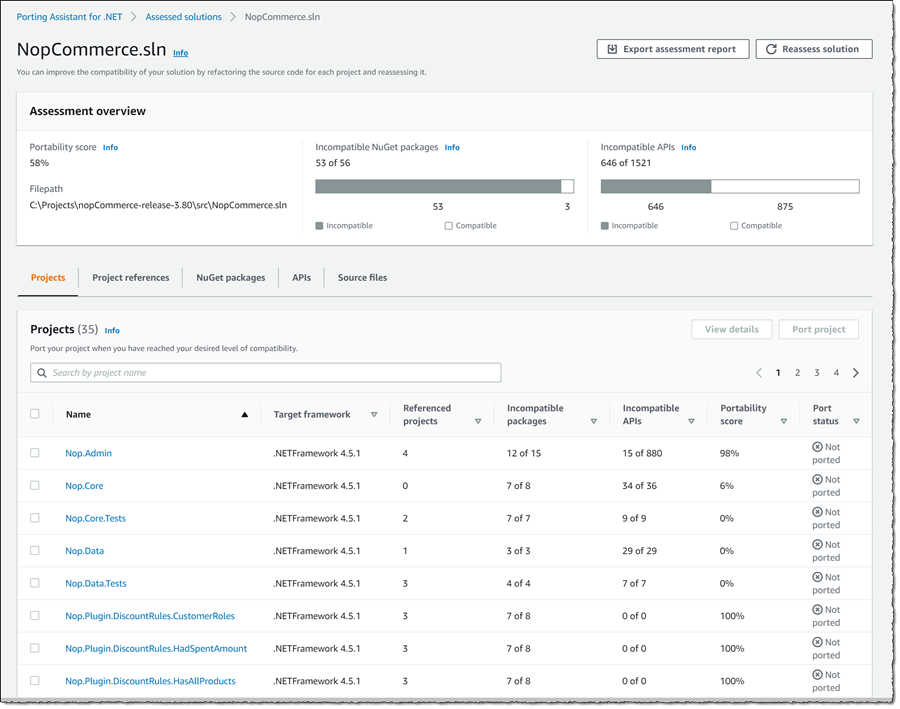Screen dimensions: 900x709
Task: Click breadcrumb chevron after Assessed solutions
Action: [x=233, y=17]
